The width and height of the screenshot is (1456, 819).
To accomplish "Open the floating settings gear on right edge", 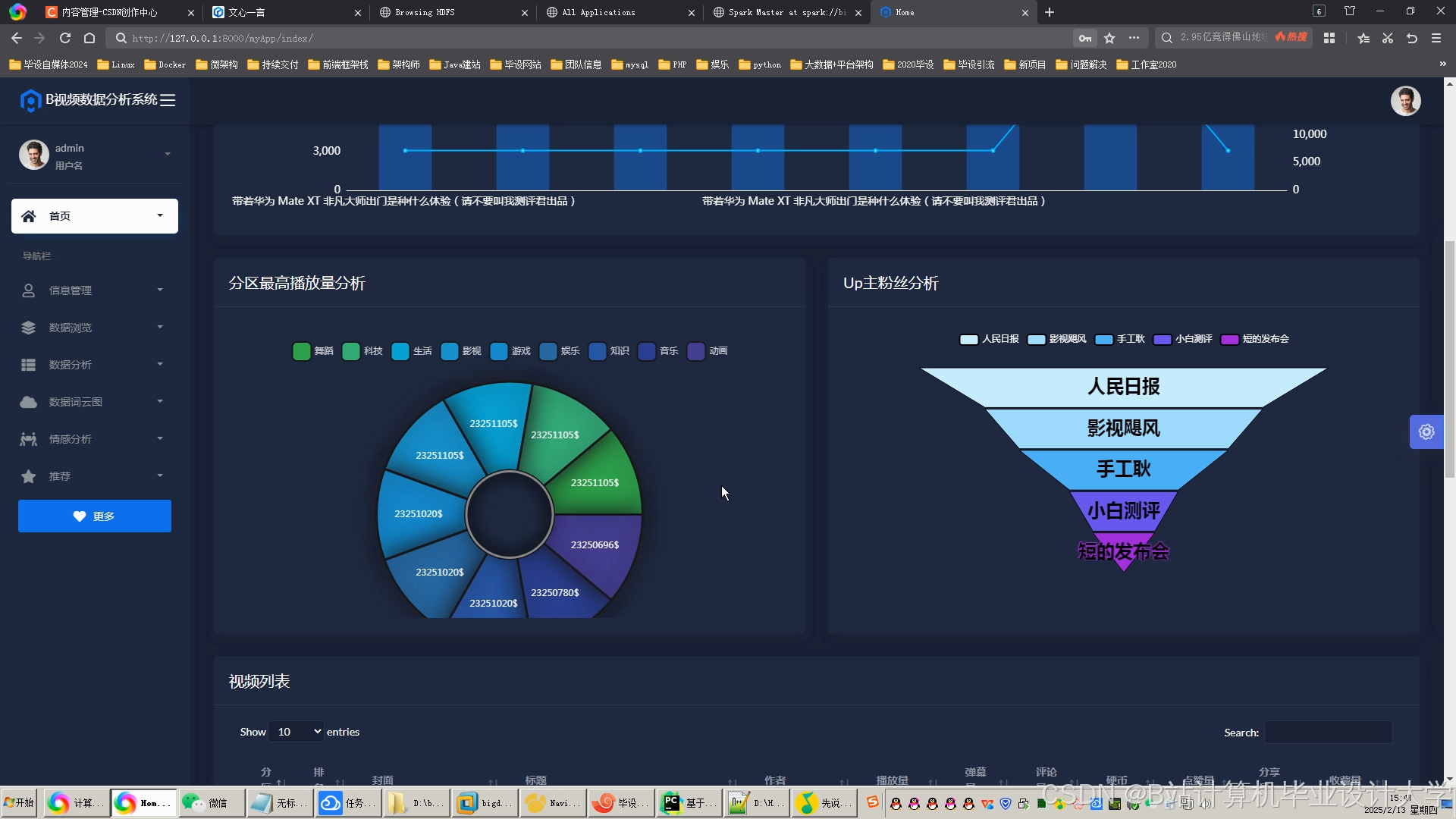I will (x=1426, y=432).
